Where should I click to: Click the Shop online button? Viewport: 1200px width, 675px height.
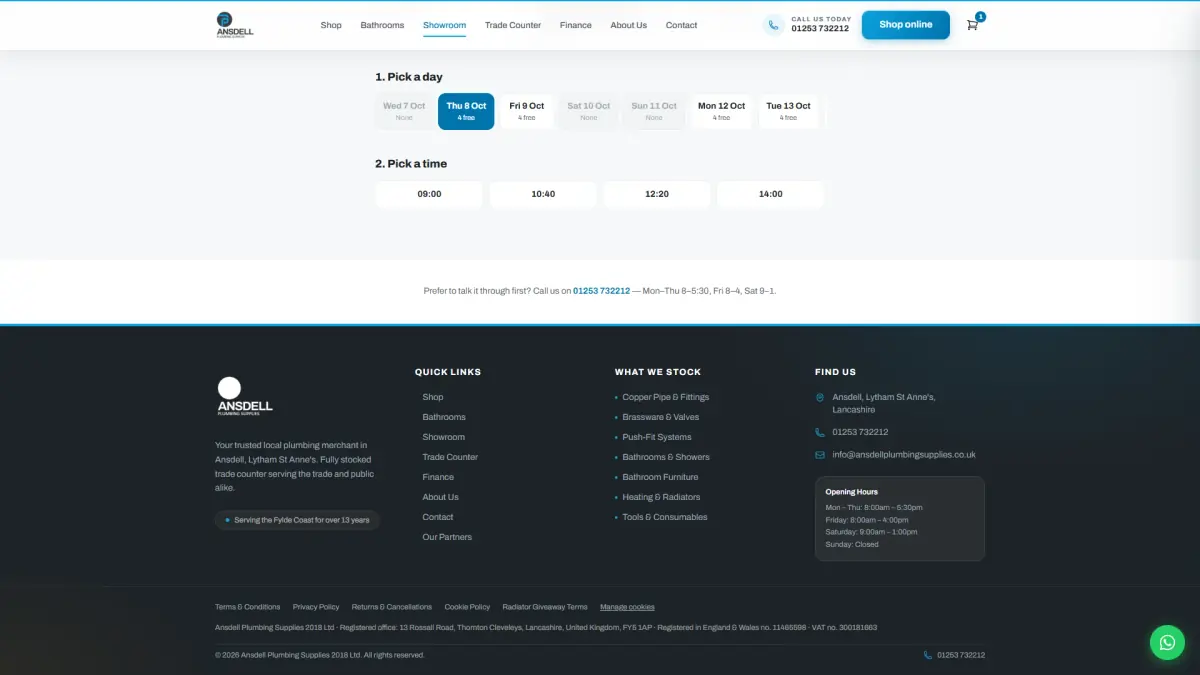(906, 25)
